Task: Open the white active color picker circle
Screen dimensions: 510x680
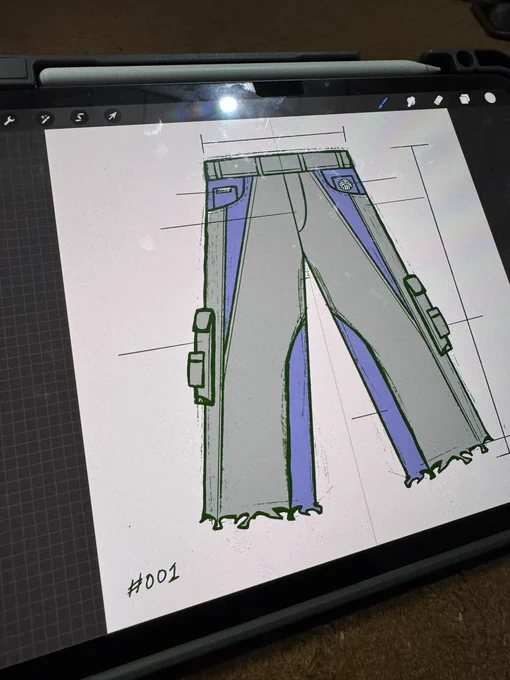Action: [x=490, y=98]
